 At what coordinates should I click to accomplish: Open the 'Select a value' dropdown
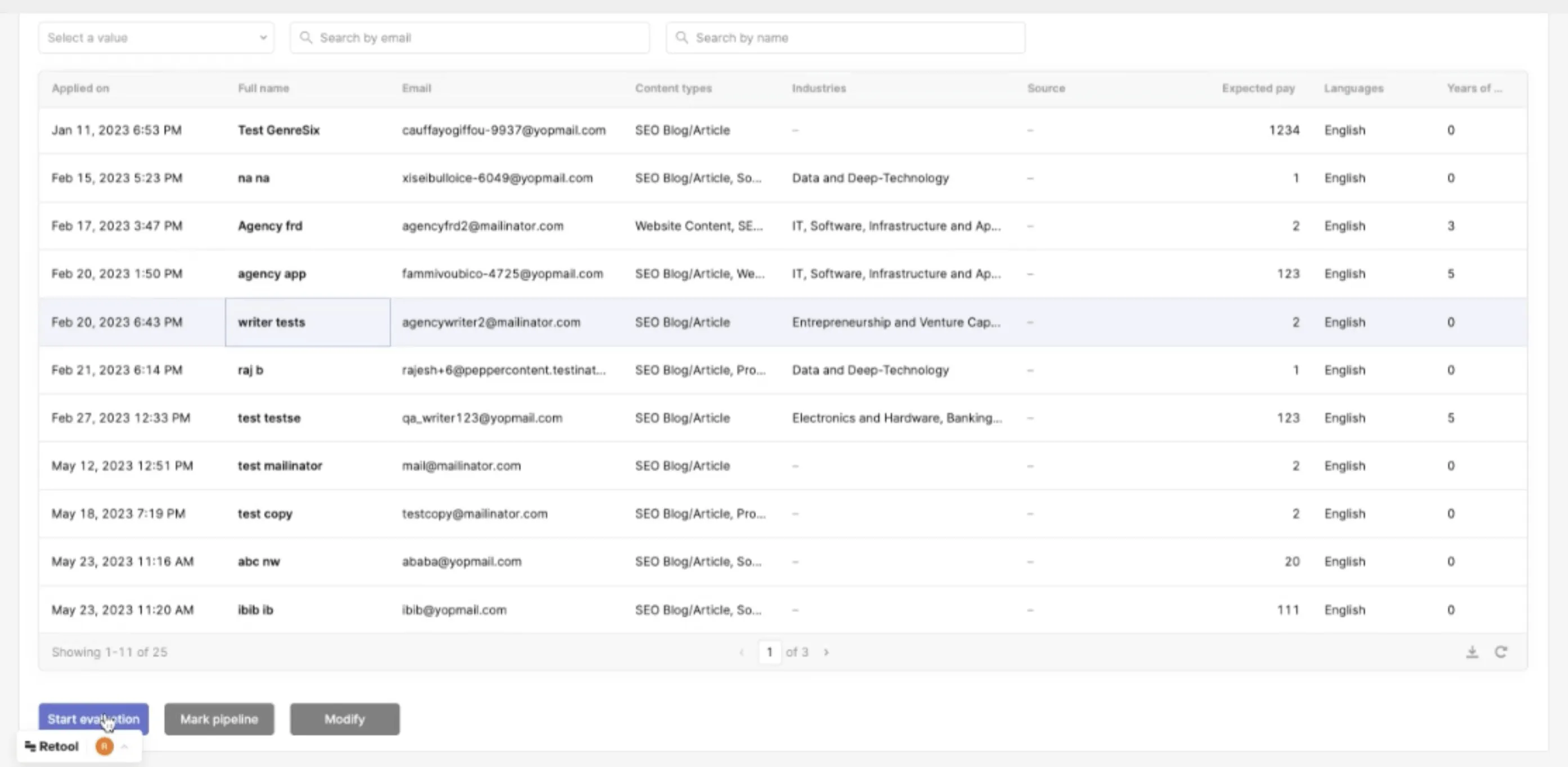point(156,38)
